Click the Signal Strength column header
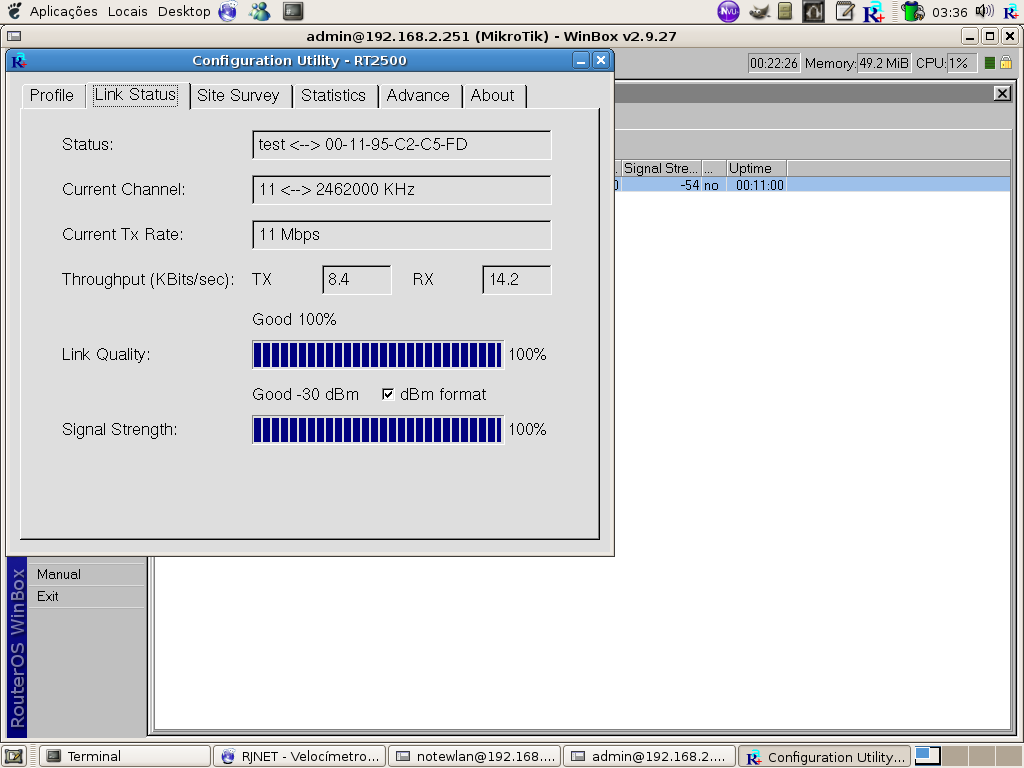This screenshot has height=768, width=1024. click(x=661, y=168)
